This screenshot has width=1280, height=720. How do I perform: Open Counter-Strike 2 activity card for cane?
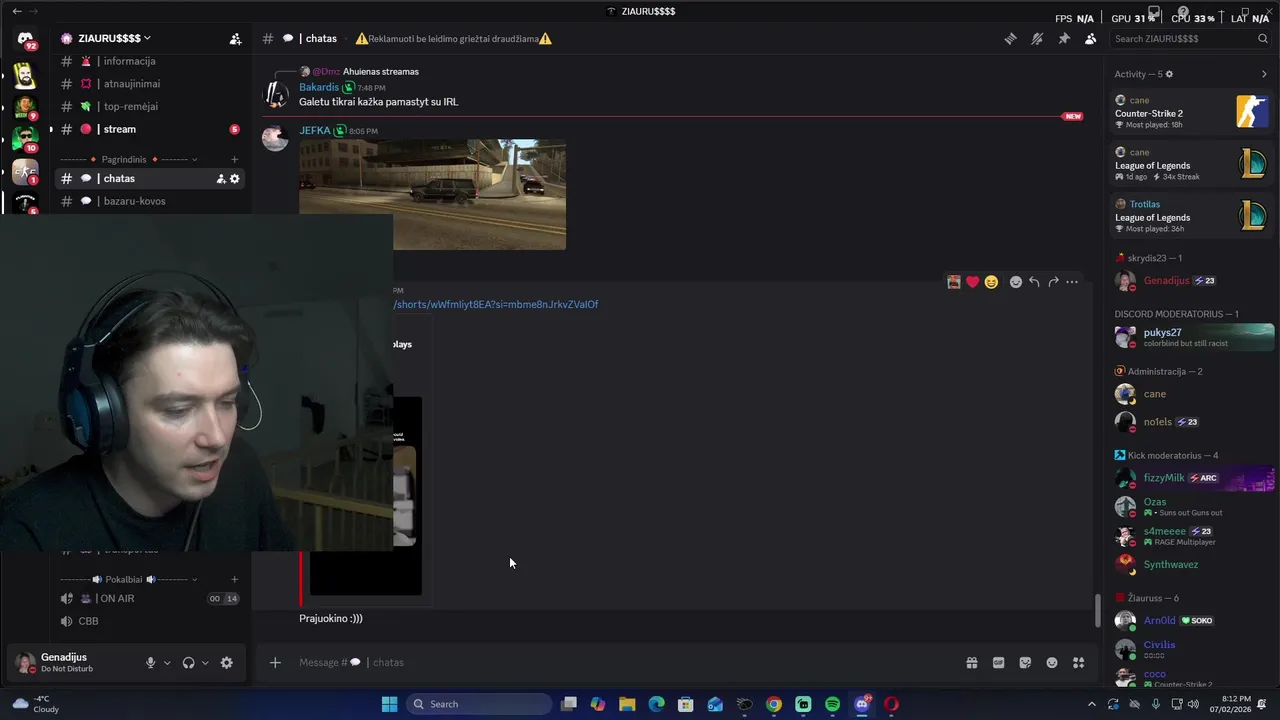(1192, 112)
